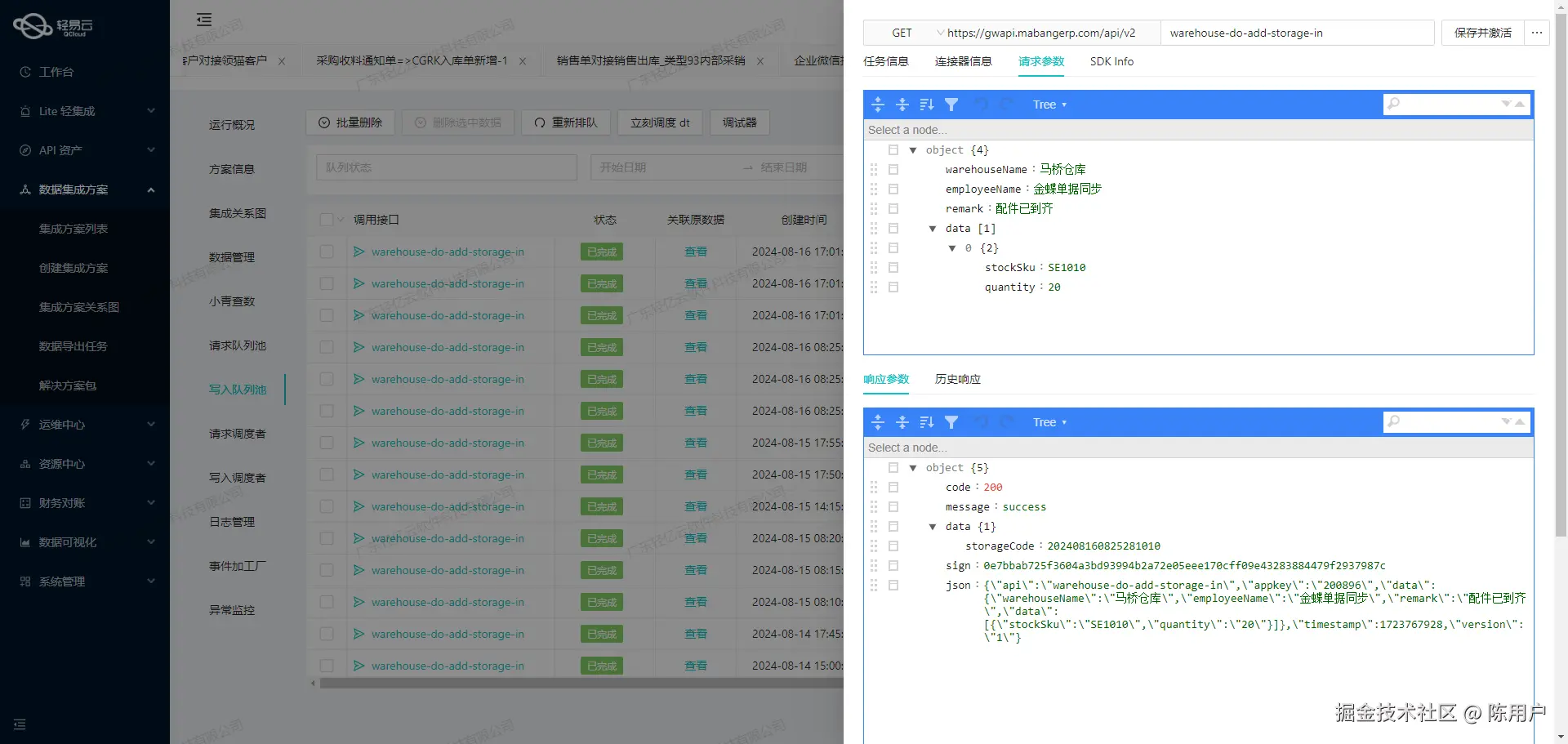Click the 数据可视化 chart icon in the sidebar
Viewport: 1568px width, 744px height.
pyautogui.click(x=25, y=542)
